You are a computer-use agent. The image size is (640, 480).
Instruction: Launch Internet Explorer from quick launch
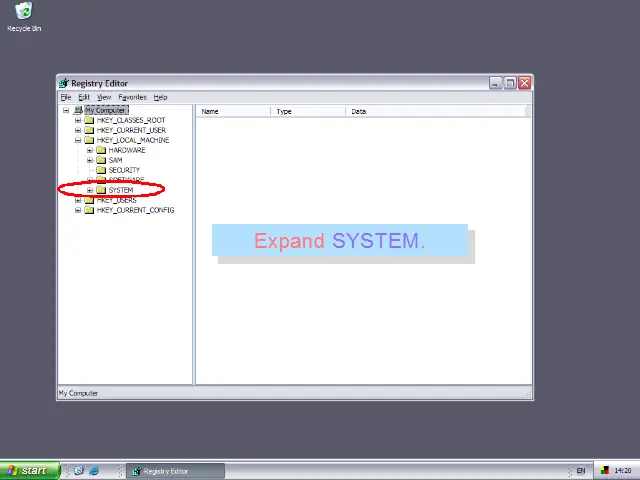[x=93, y=471]
